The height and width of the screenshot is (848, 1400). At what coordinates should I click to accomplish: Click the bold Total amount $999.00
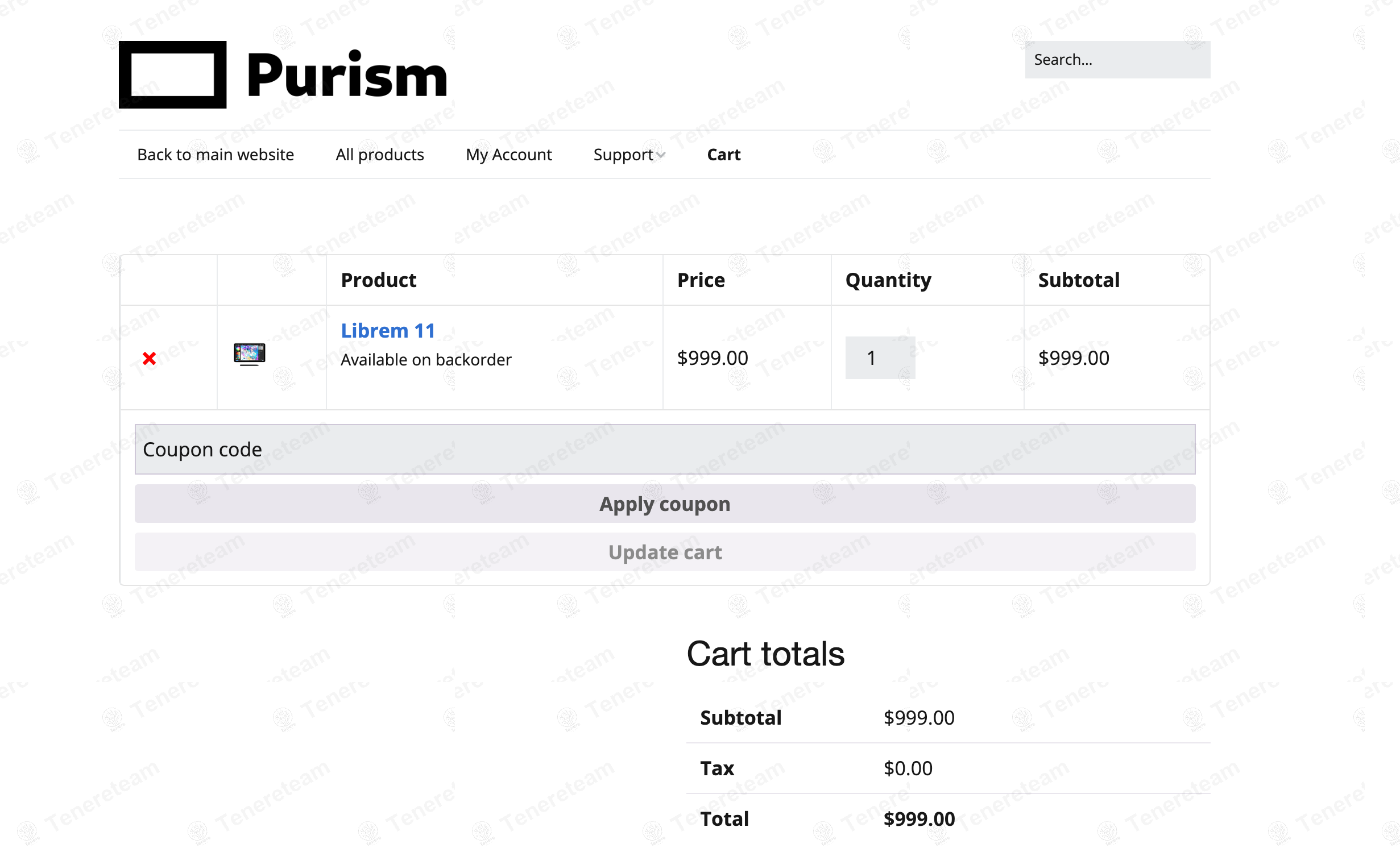(919, 819)
